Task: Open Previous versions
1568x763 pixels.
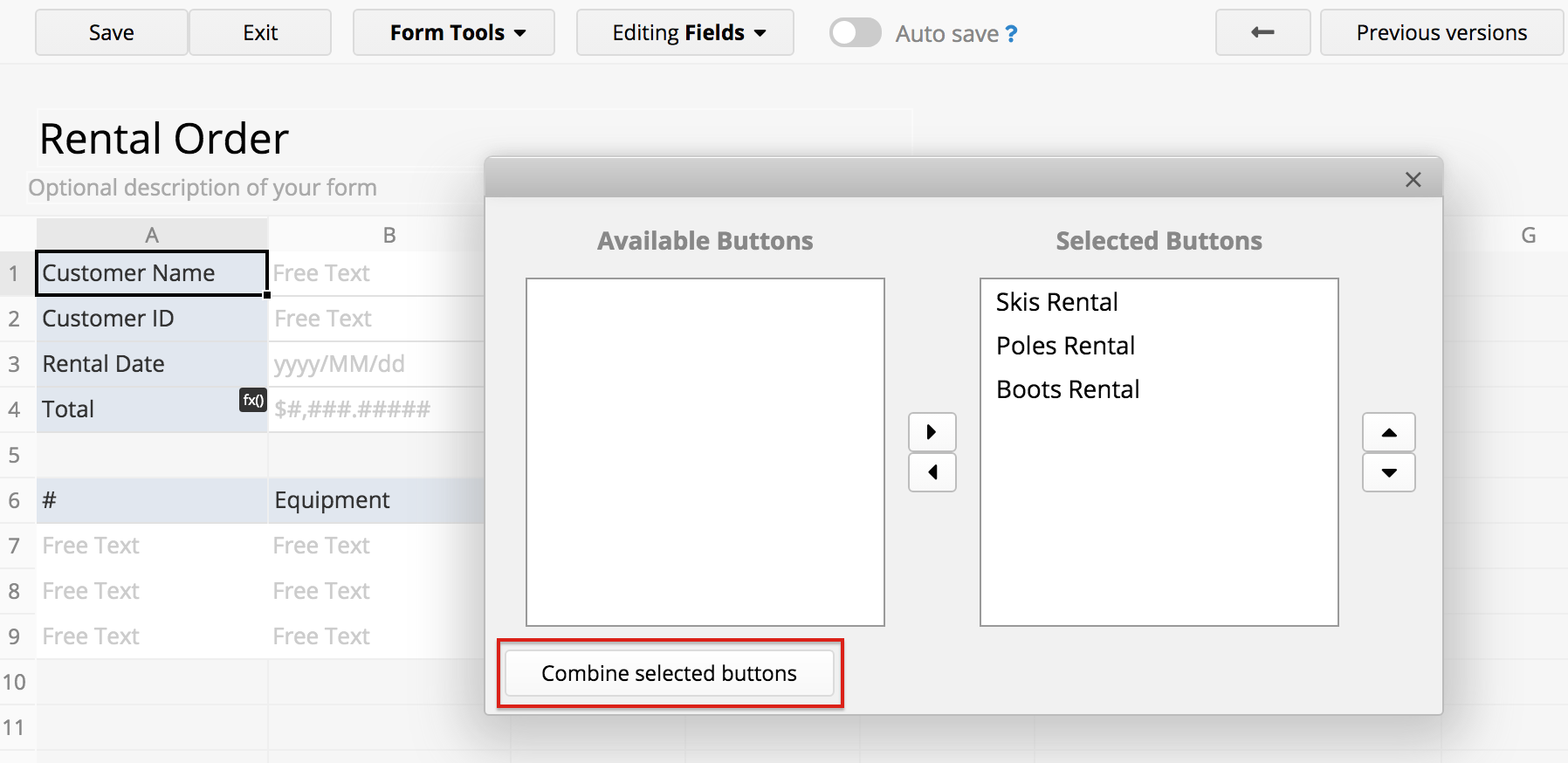Action: click(x=1441, y=33)
